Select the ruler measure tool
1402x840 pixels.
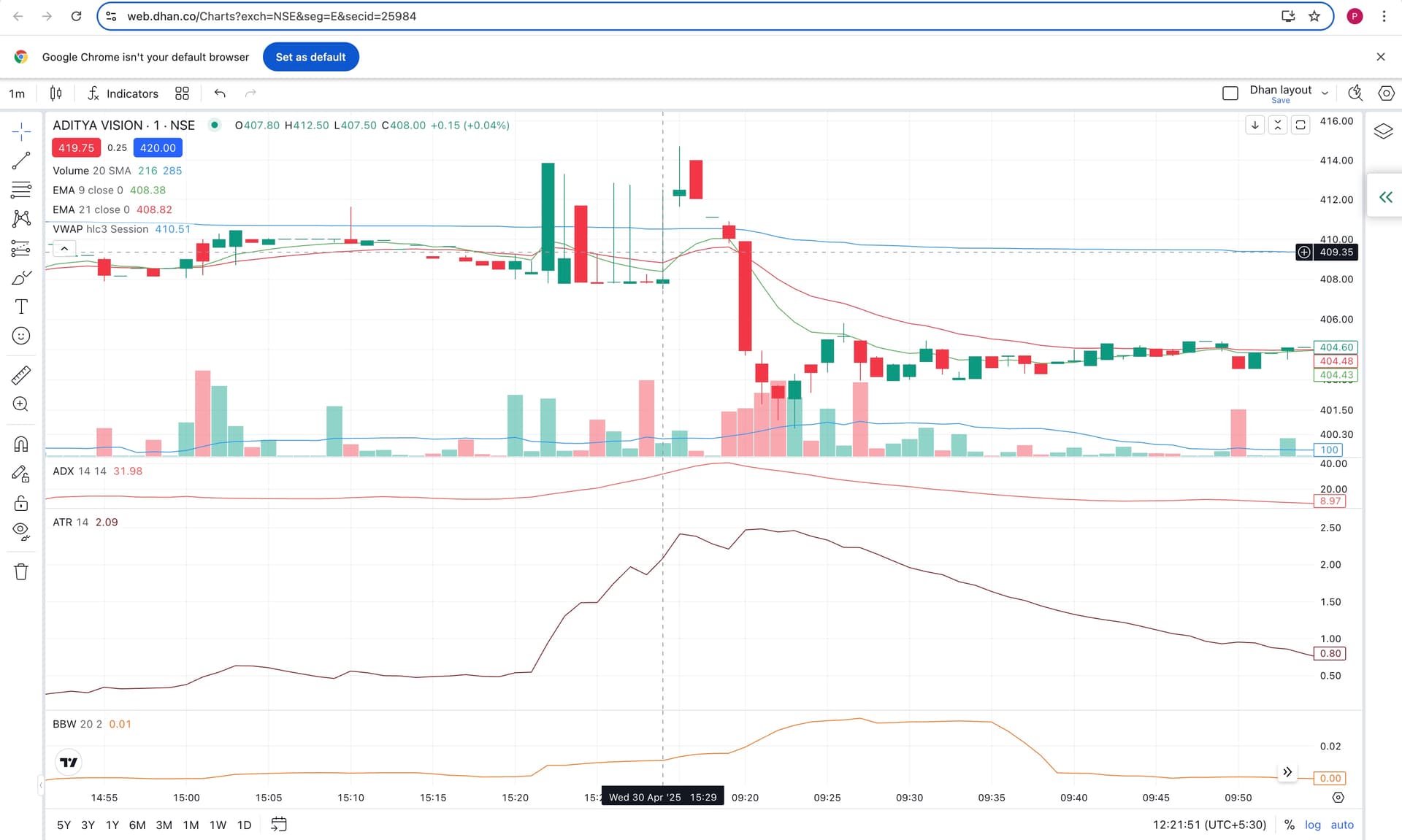(x=21, y=375)
